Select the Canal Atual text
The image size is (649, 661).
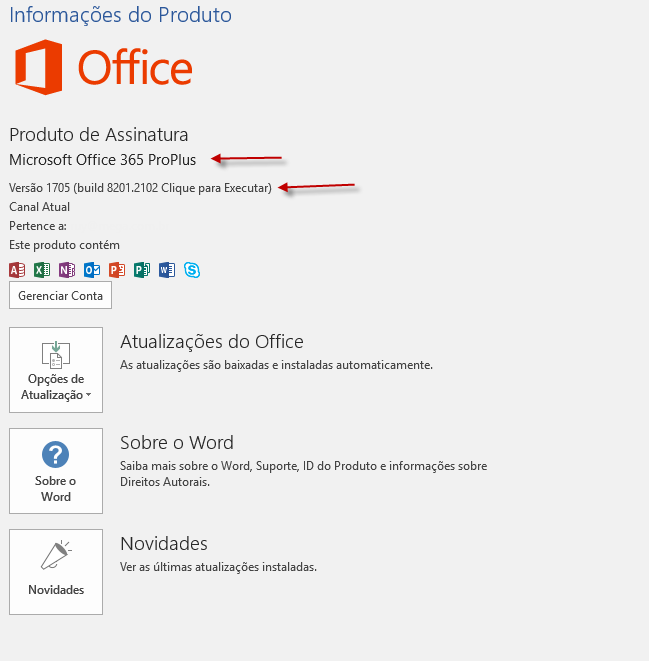[40, 207]
